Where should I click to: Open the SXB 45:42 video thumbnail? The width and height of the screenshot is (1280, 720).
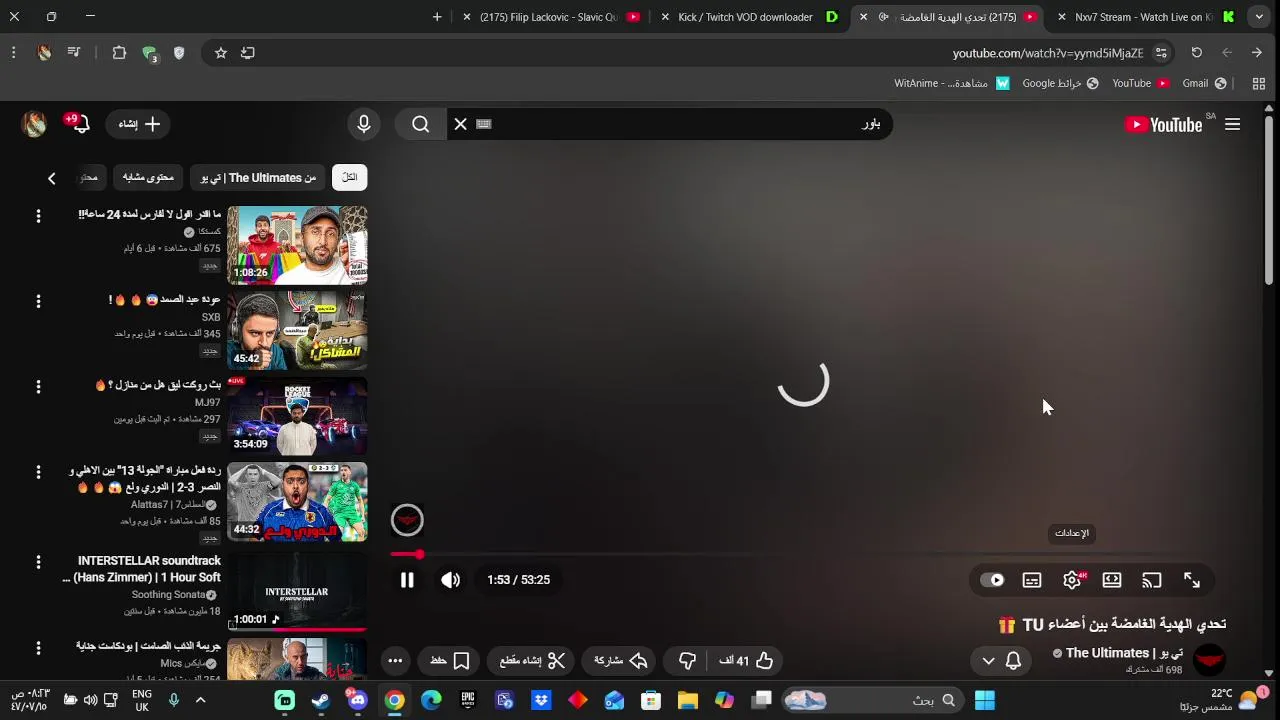297,331
